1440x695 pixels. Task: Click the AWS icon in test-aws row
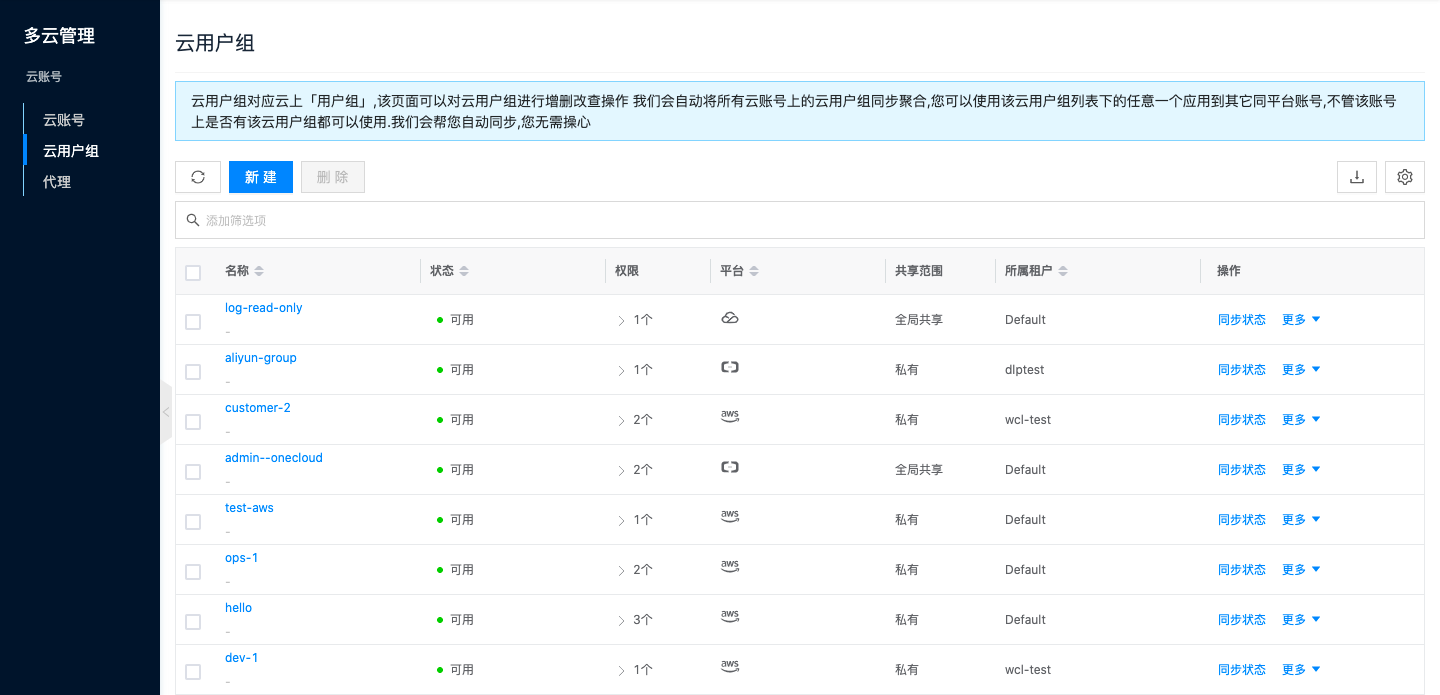point(730,518)
